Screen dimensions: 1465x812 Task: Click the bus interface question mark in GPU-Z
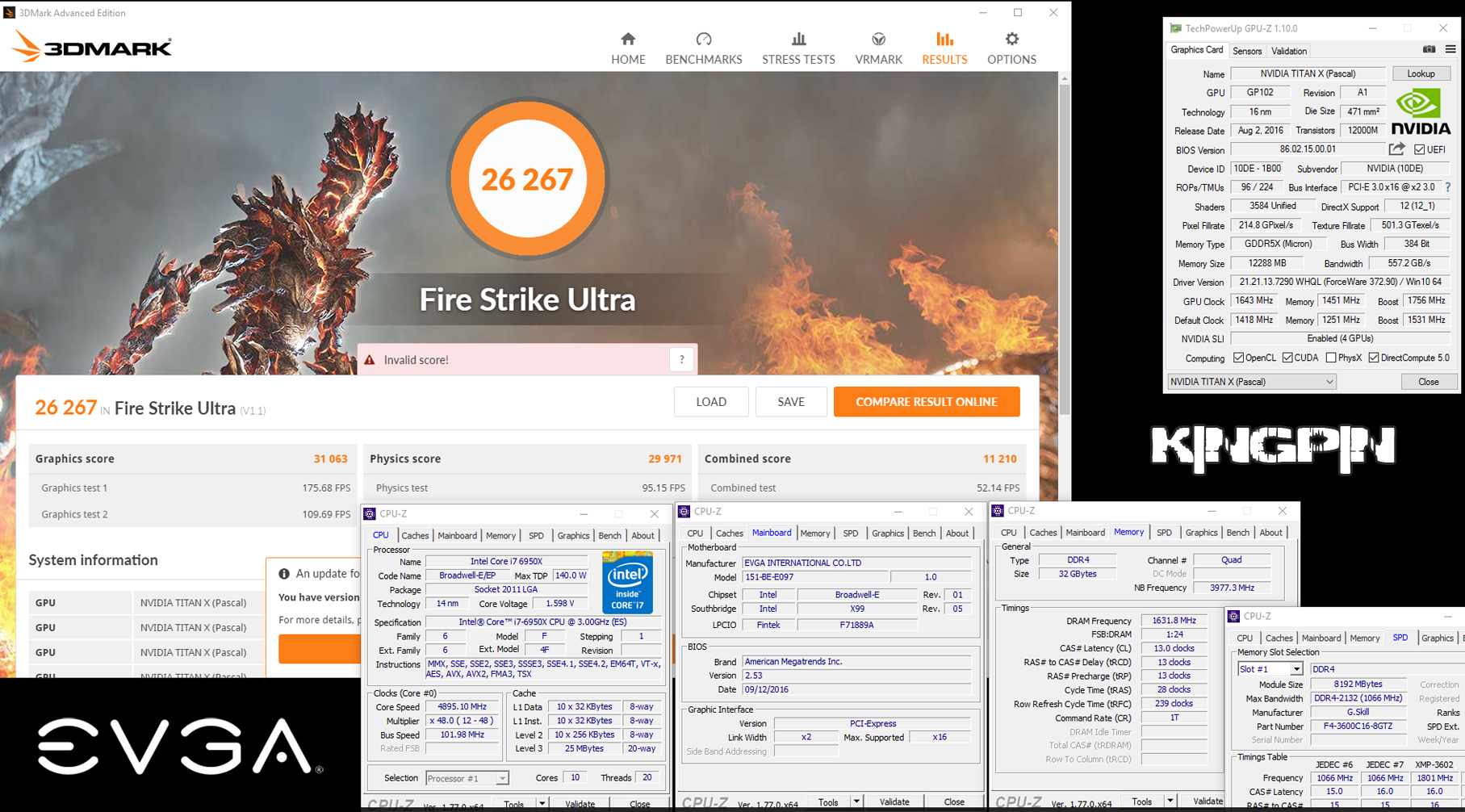point(1448,187)
